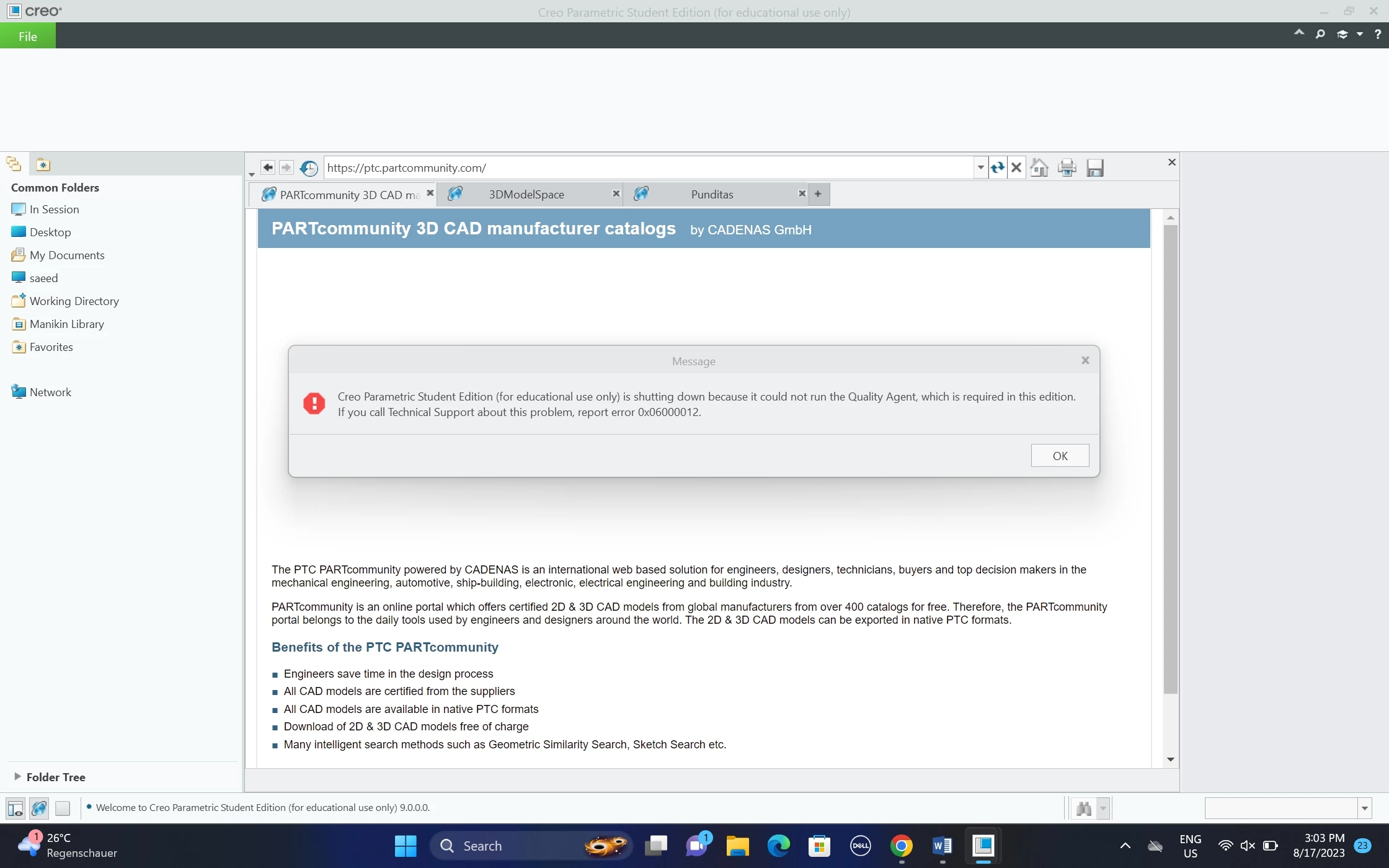The width and height of the screenshot is (1389, 868).
Task: Open Working Directory folder
Action: click(74, 301)
